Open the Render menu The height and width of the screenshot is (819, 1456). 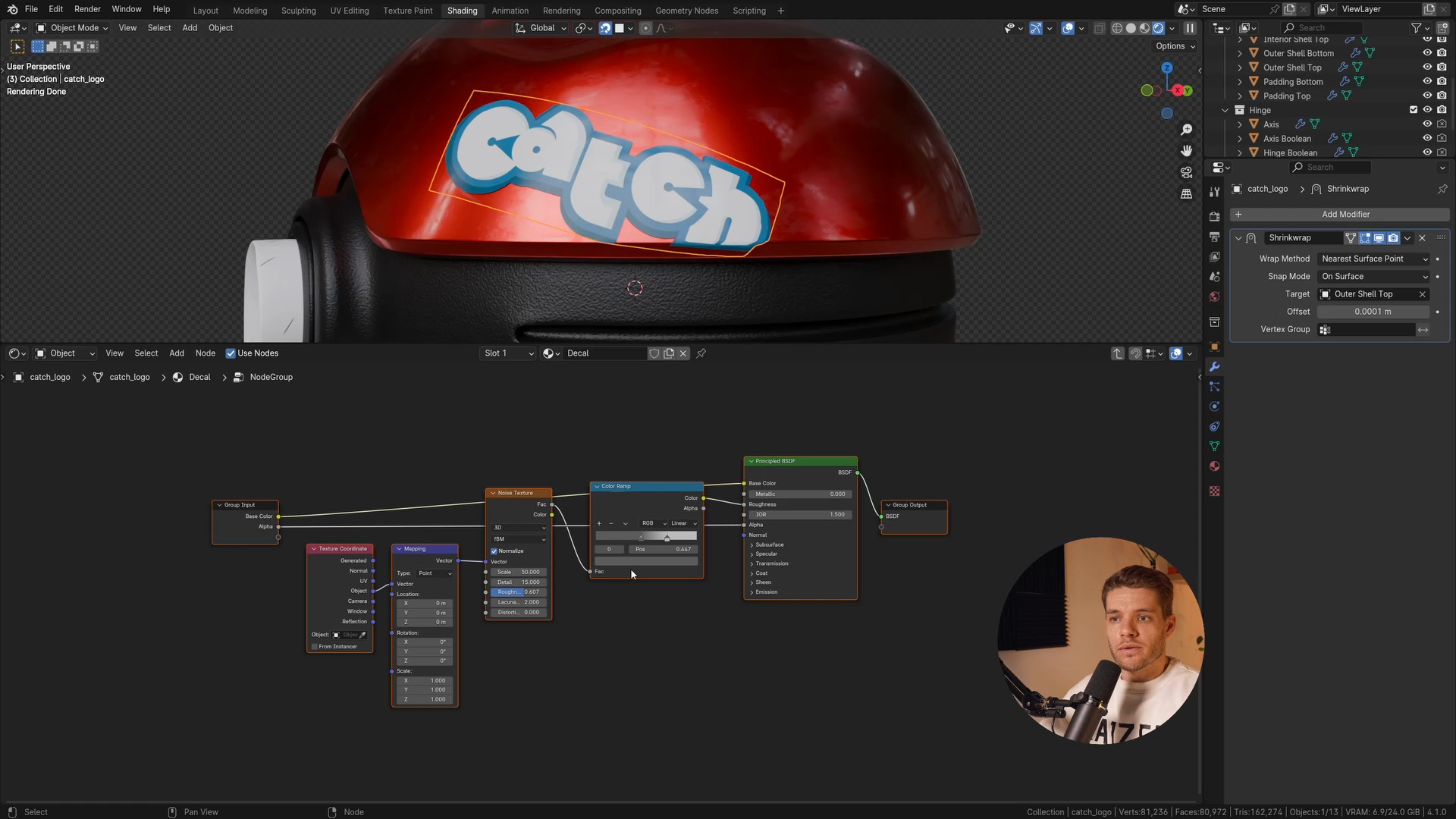tap(87, 9)
